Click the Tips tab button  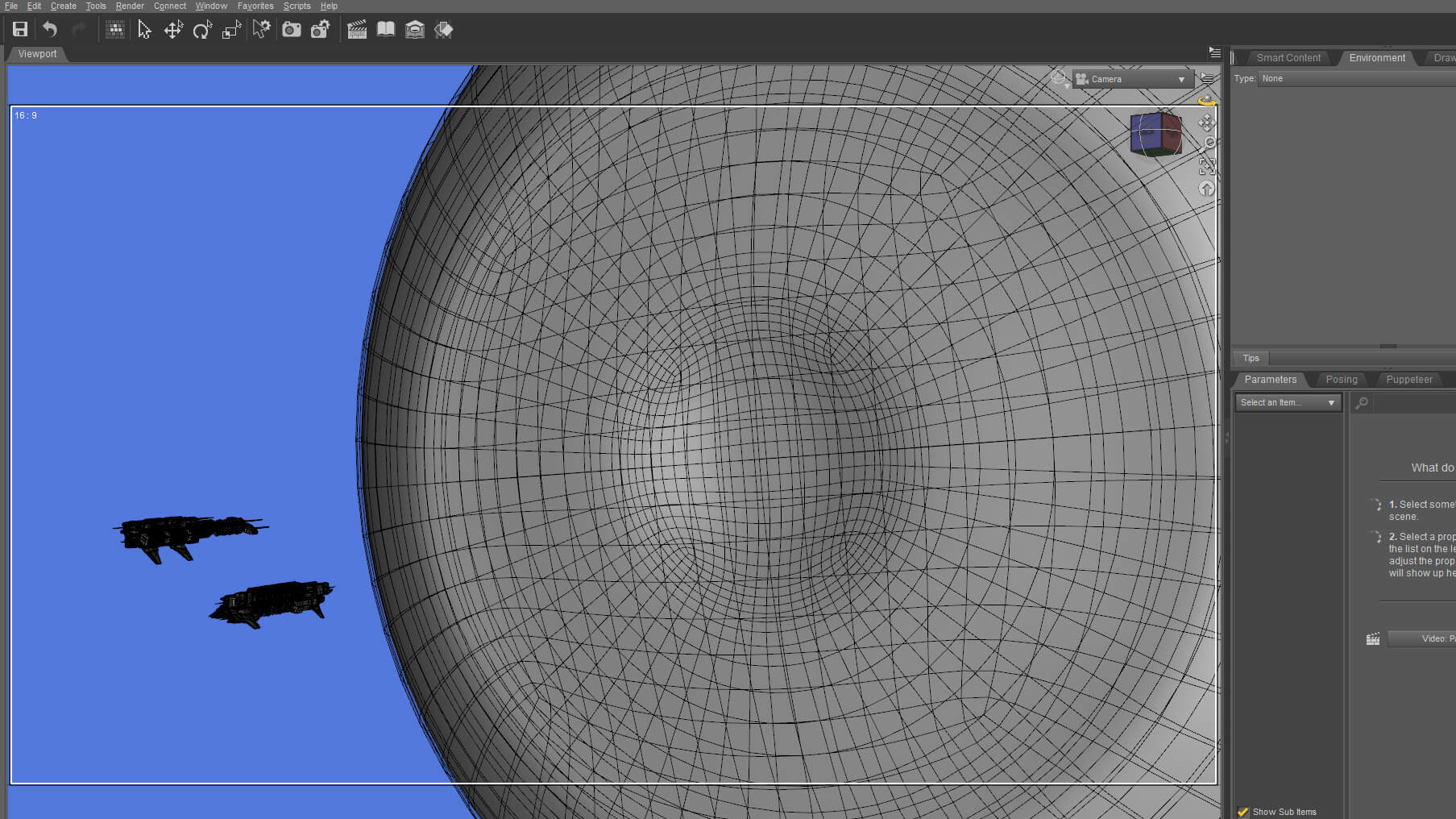pos(1251,358)
